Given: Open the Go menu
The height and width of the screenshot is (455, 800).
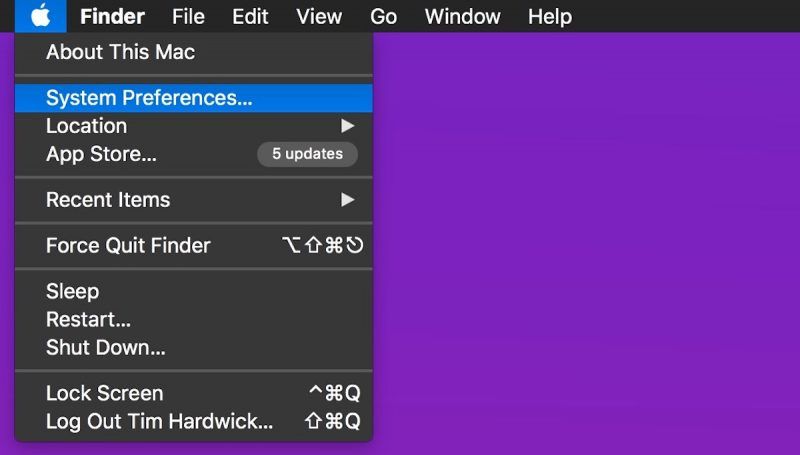Looking at the screenshot, I should click(383, 16).
